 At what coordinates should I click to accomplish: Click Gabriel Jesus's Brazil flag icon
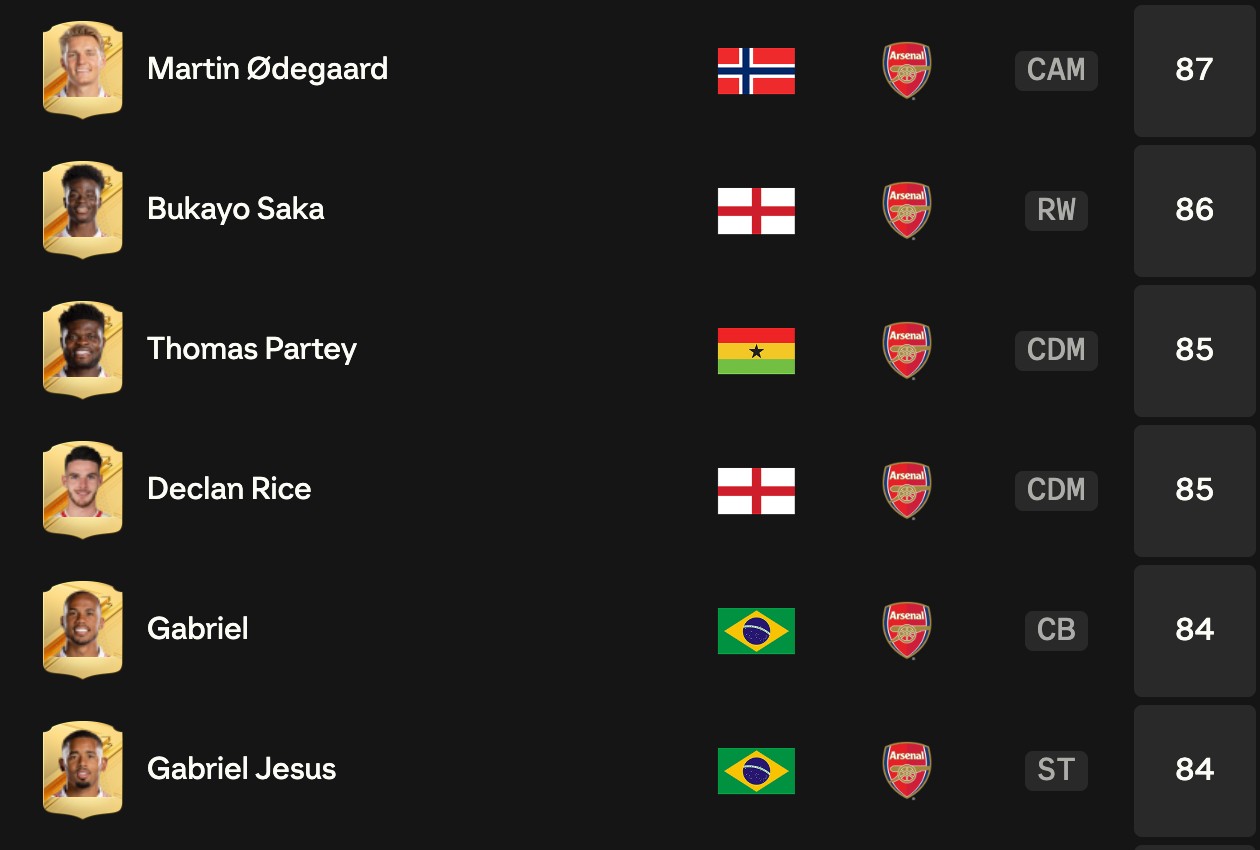[756, 771]
